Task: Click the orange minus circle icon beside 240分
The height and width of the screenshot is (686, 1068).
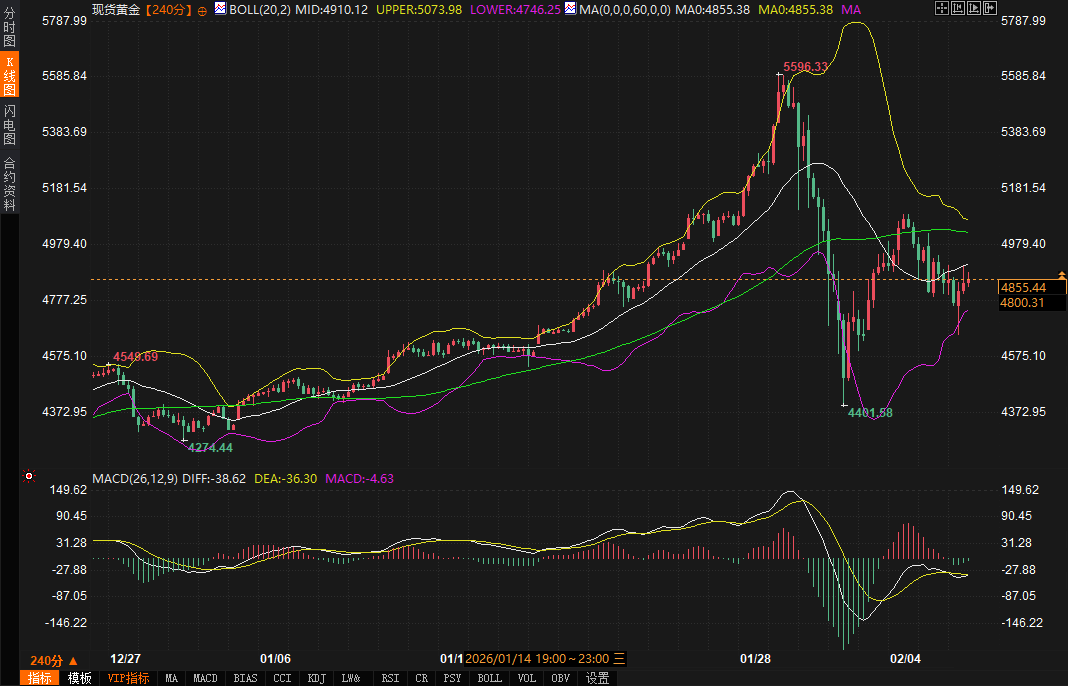Action: (x=203, y=10)
